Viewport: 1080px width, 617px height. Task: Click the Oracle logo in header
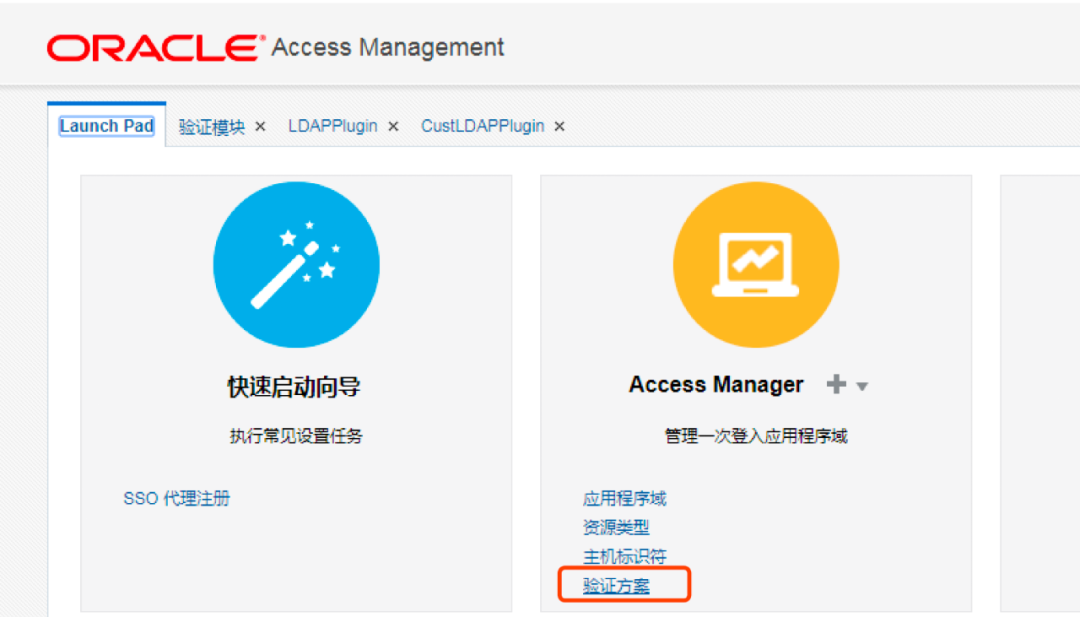coord(156,48)
